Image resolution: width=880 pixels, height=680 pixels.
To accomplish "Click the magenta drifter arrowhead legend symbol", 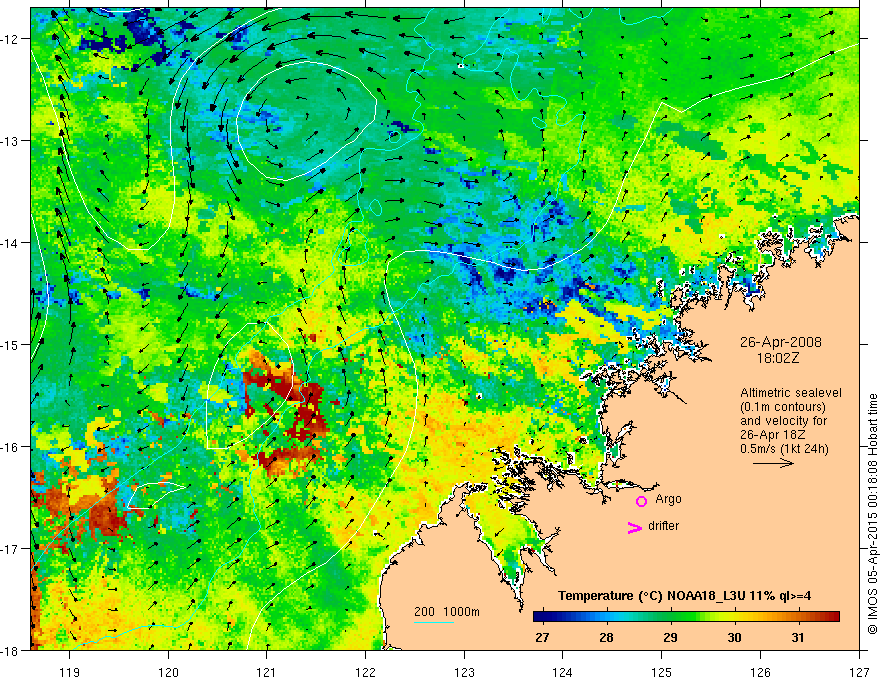I will pyautogui.click(x=635, y=527).
